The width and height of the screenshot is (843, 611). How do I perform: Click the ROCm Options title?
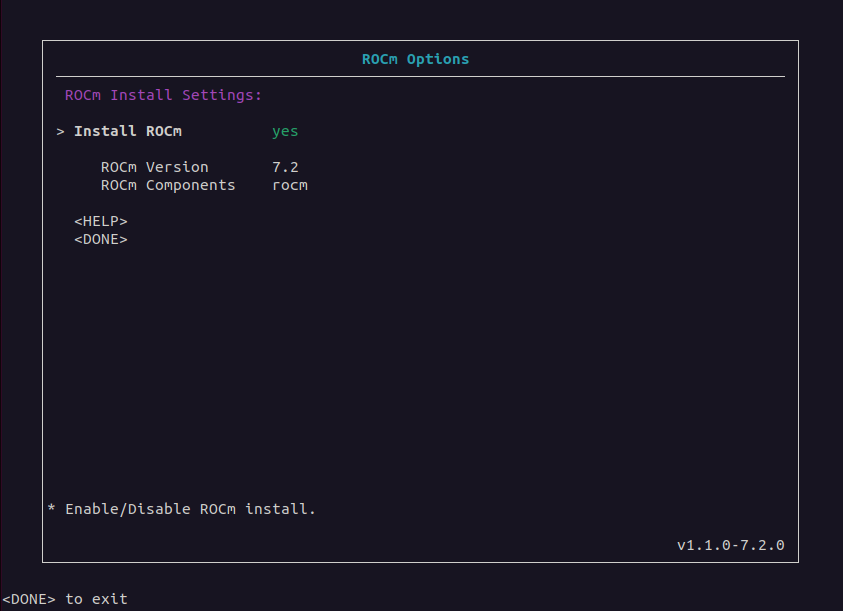pos(415,59)
